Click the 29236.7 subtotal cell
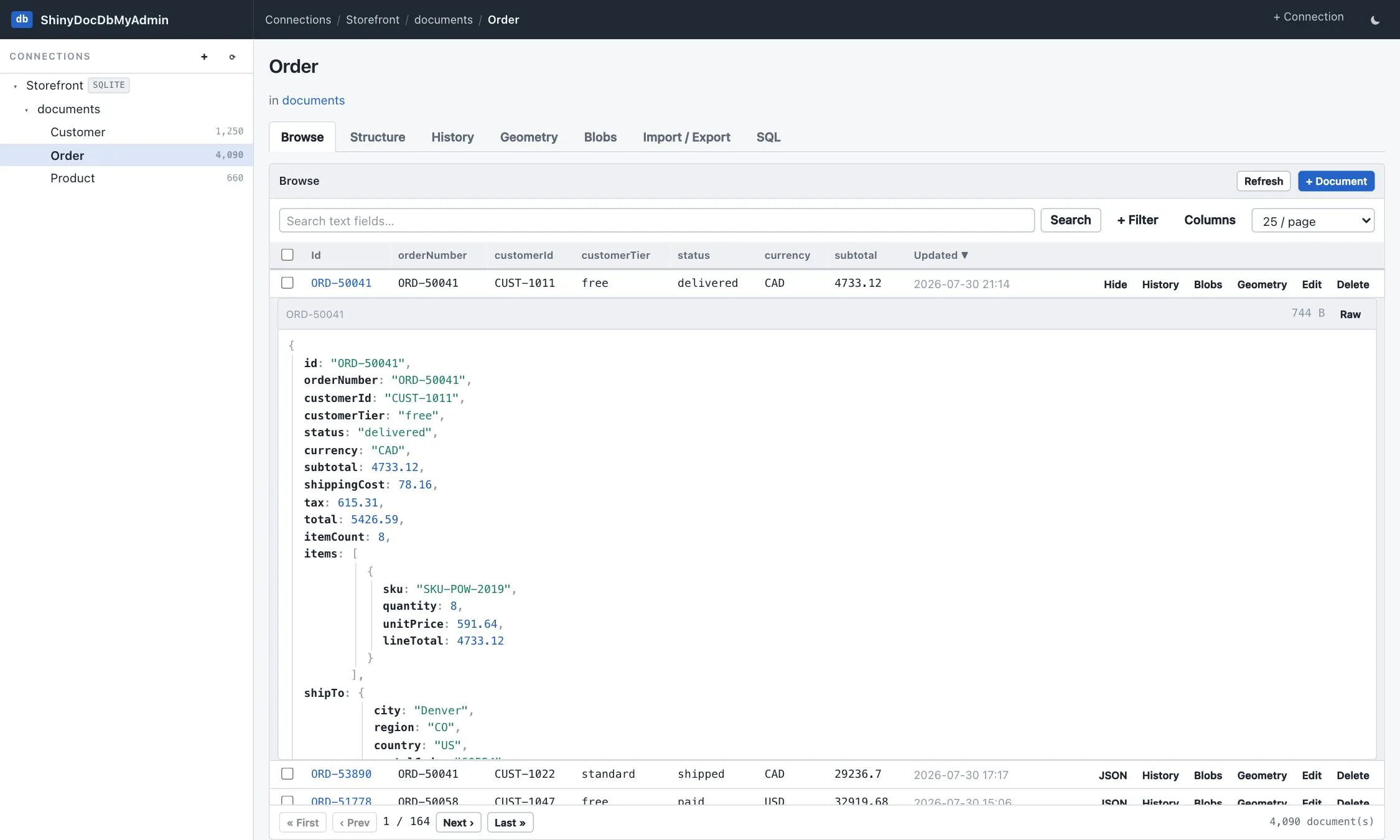This screenshot has height=840, width=1400. [858, 774]
